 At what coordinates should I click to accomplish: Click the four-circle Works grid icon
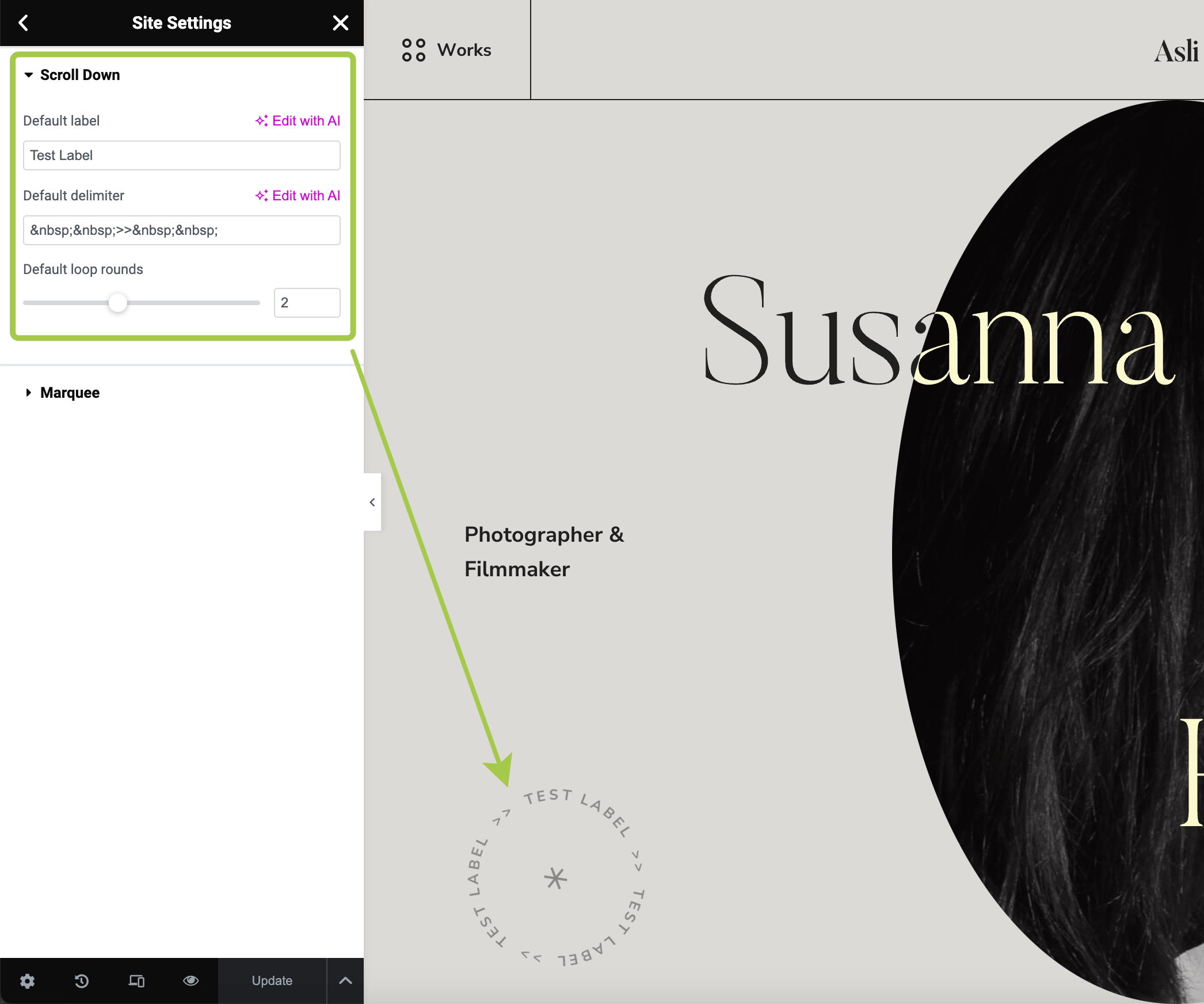tap(414, 50)
